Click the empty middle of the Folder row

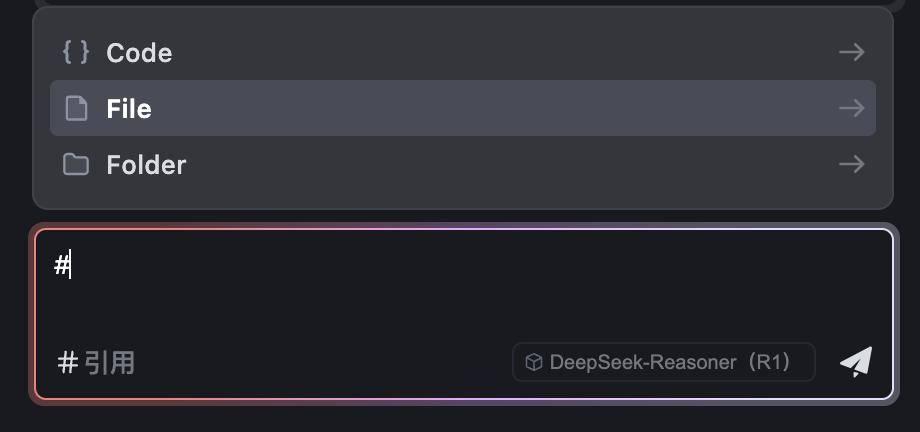tap(500, 164)
